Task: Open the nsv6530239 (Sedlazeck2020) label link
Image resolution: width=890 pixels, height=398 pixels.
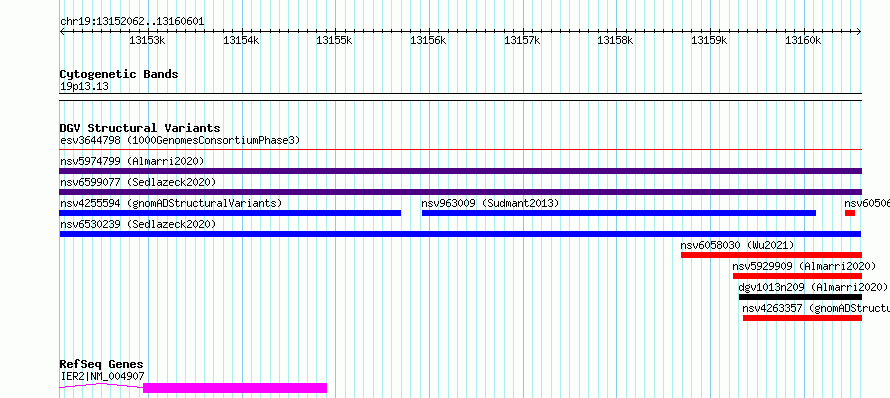Action: (x=138, y=224)
